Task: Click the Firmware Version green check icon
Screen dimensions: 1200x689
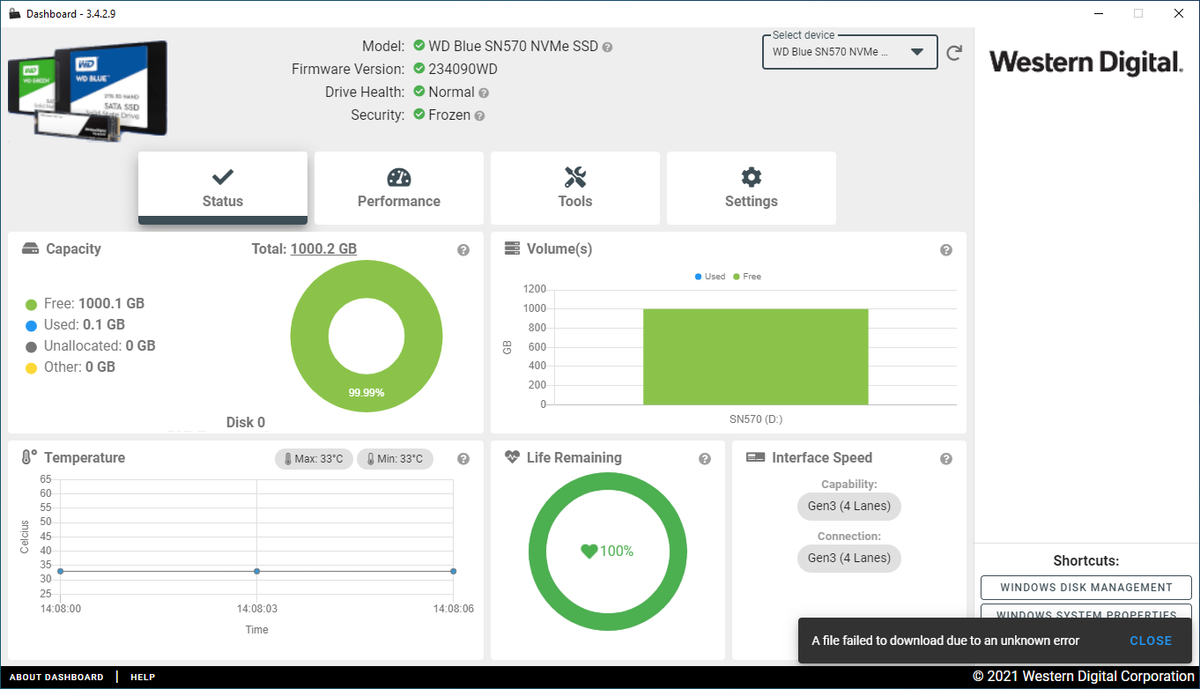Action: point(419,69)
